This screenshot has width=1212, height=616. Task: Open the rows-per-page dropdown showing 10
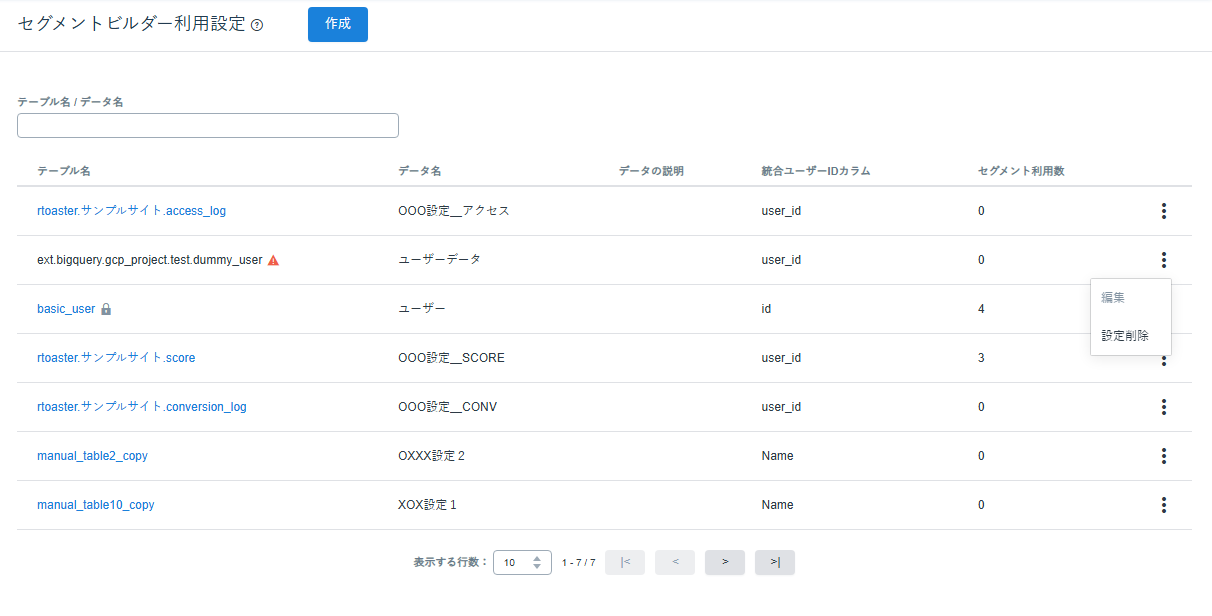[522, 562]
